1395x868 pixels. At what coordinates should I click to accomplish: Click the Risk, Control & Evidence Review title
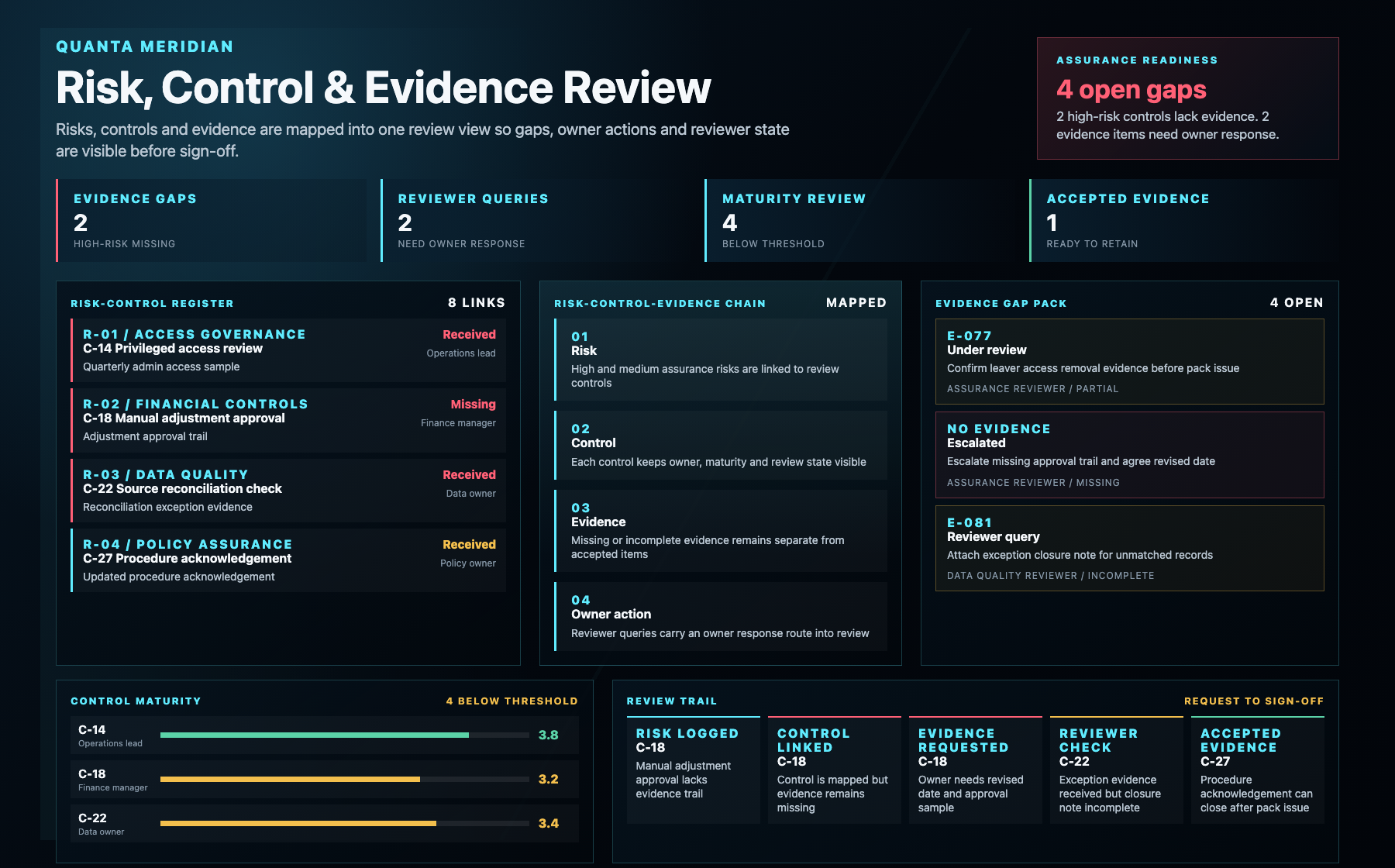click(x=384, y=88)
